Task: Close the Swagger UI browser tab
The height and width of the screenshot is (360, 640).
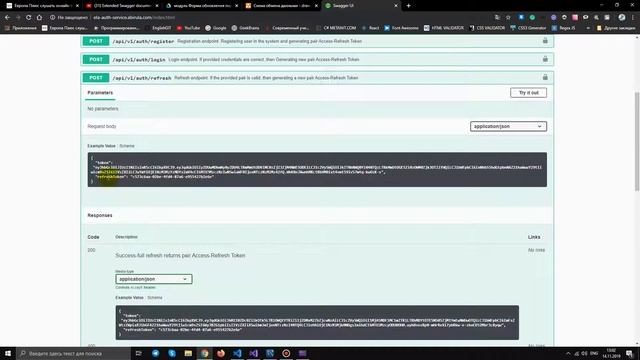Action: (x=396, y=6)
